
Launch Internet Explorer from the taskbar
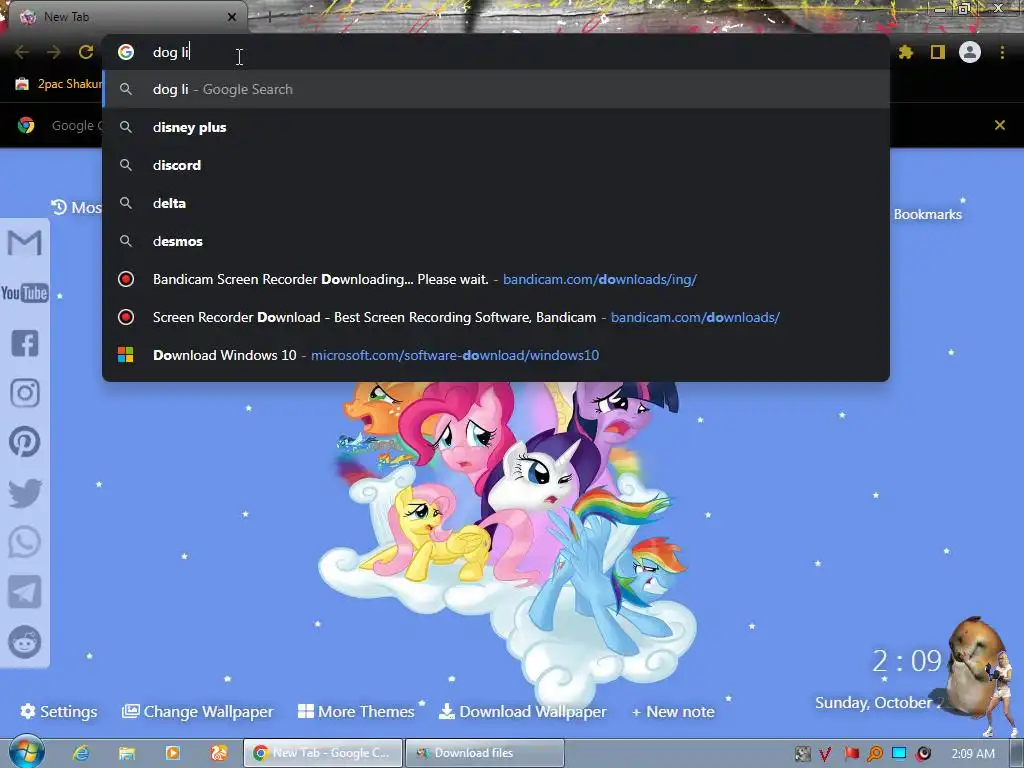[x=81, y=753]
